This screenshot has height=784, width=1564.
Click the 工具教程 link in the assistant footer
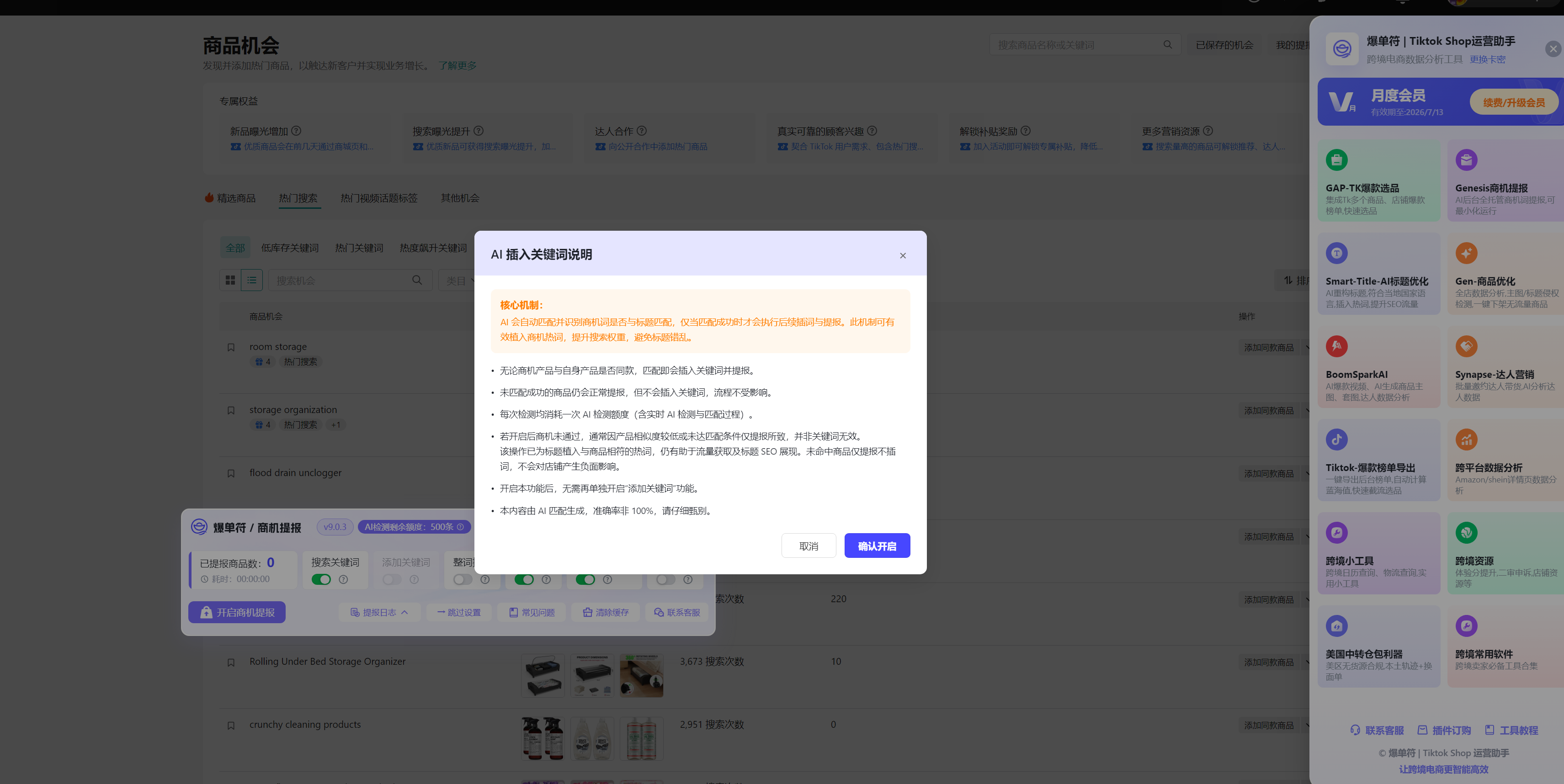tap(1512, 730)
